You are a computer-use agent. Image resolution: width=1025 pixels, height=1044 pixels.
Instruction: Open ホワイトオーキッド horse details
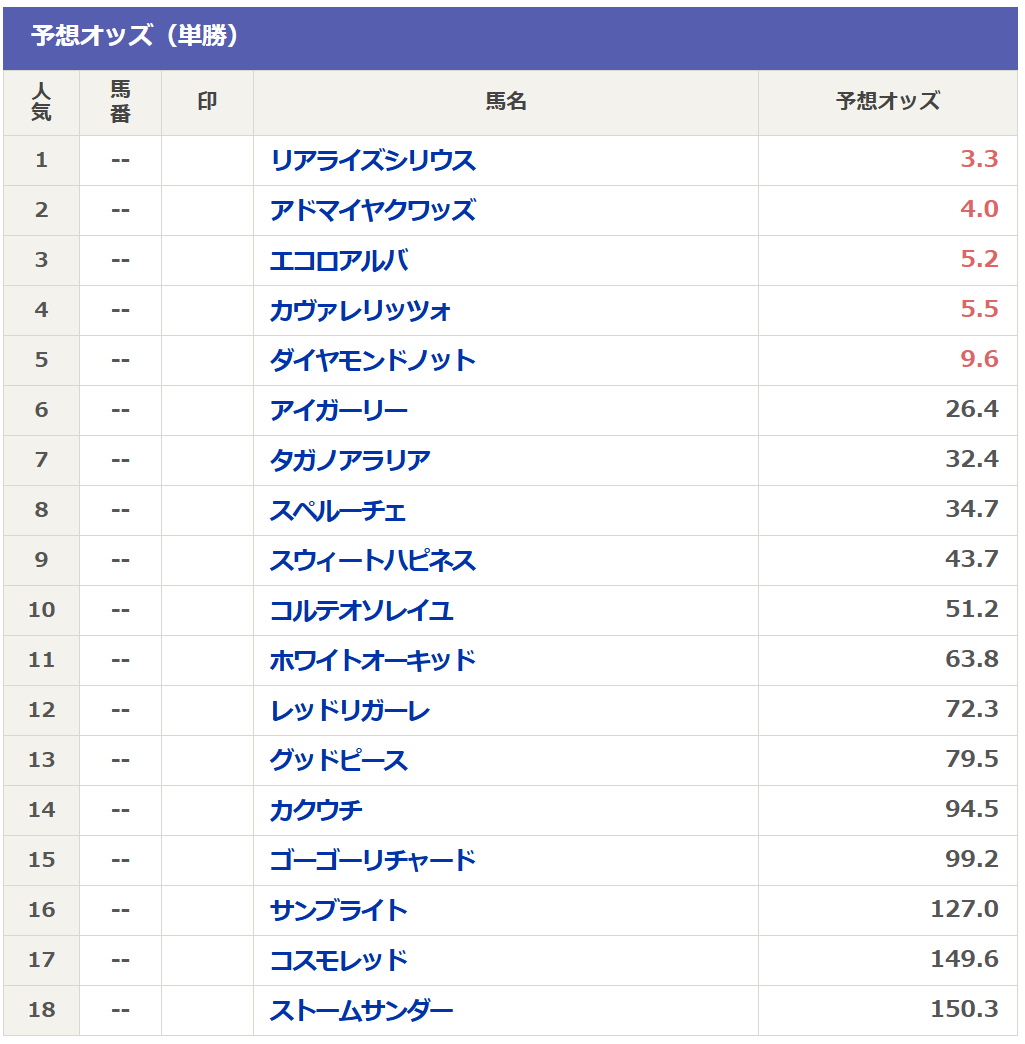pyautogui.click(x=372, y=661)
